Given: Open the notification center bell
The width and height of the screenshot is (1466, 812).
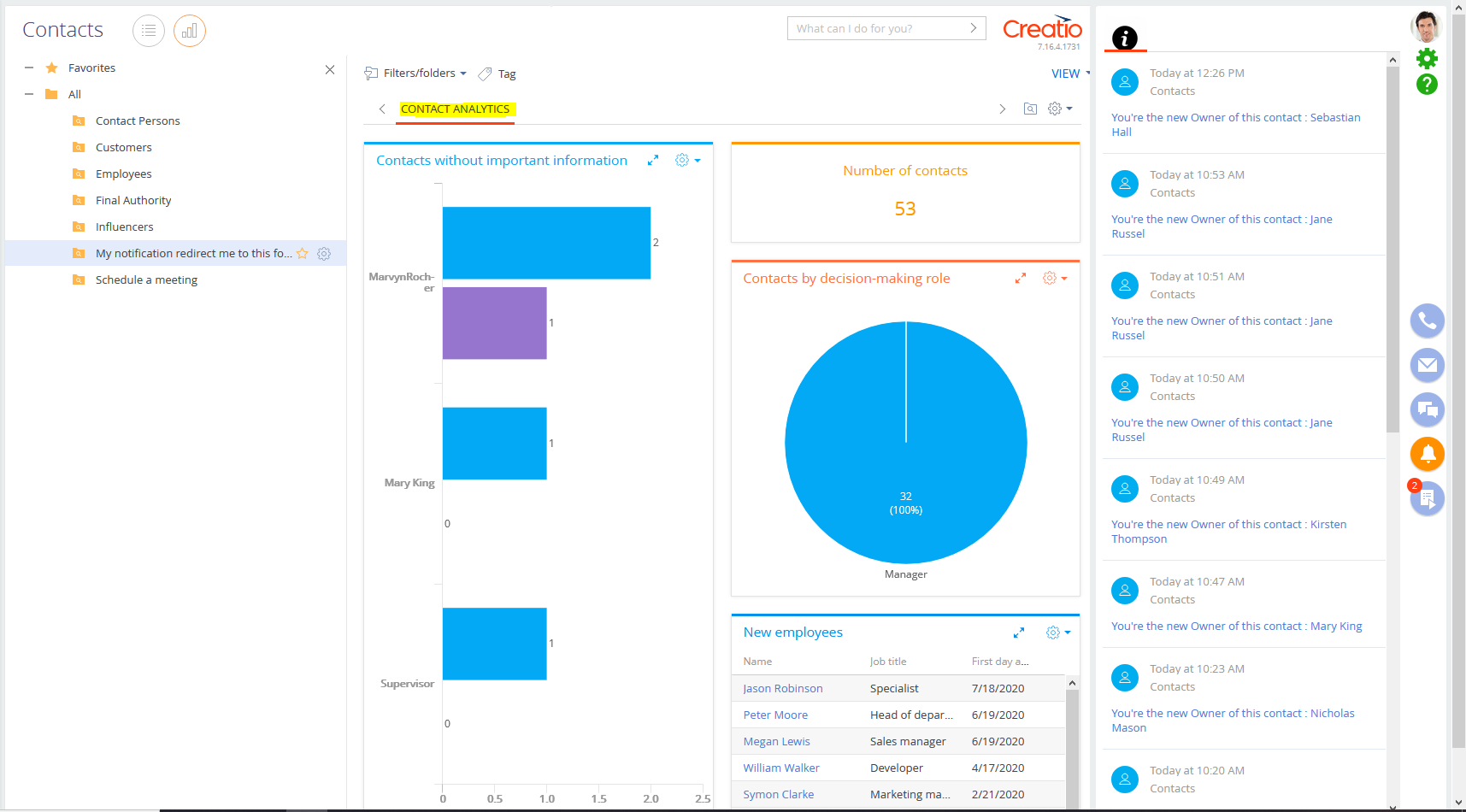Looking at the screenshot, I should click(1427, 454).
